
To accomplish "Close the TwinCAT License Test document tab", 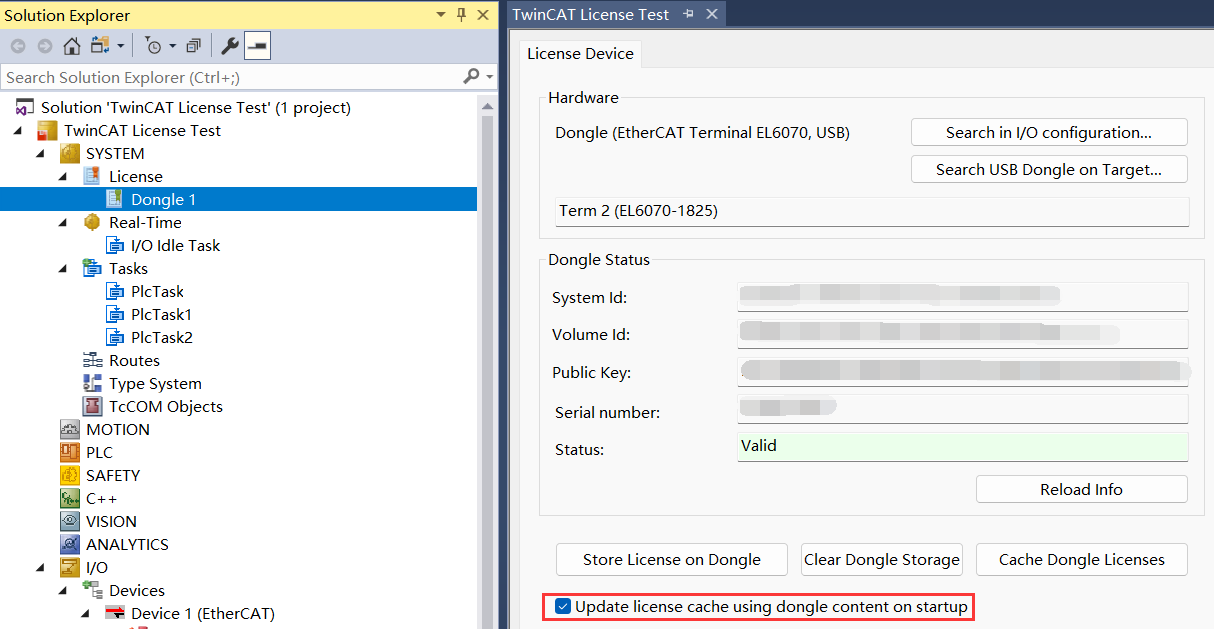I will click(712, 14).
